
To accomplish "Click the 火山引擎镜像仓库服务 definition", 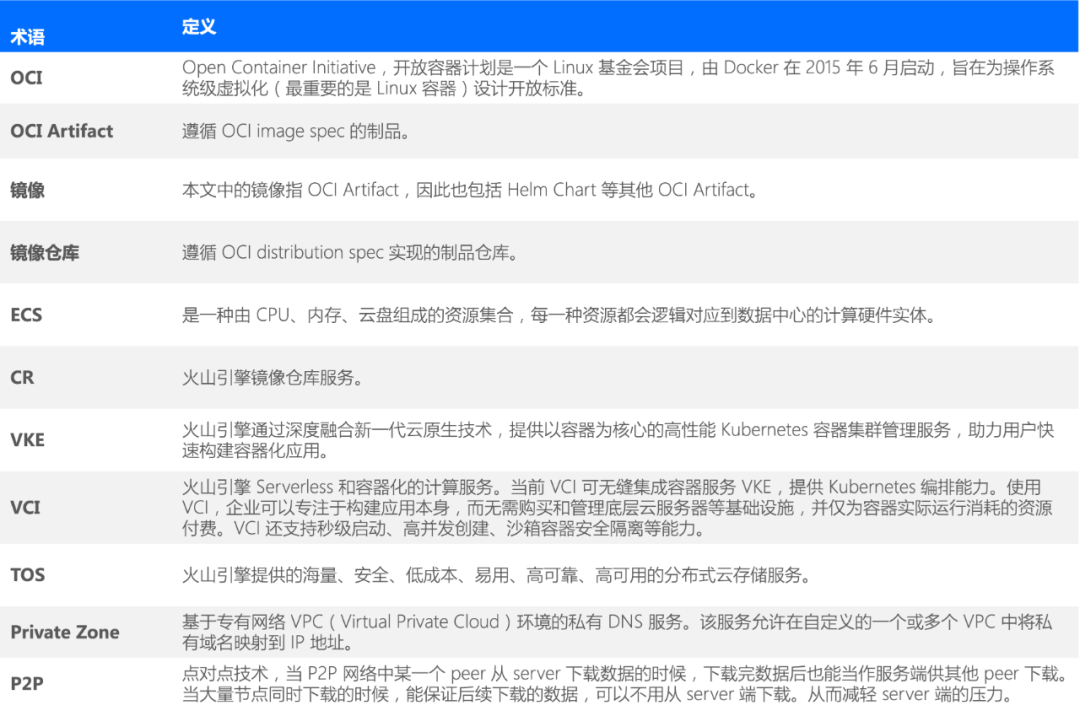I will coord(272,378).
